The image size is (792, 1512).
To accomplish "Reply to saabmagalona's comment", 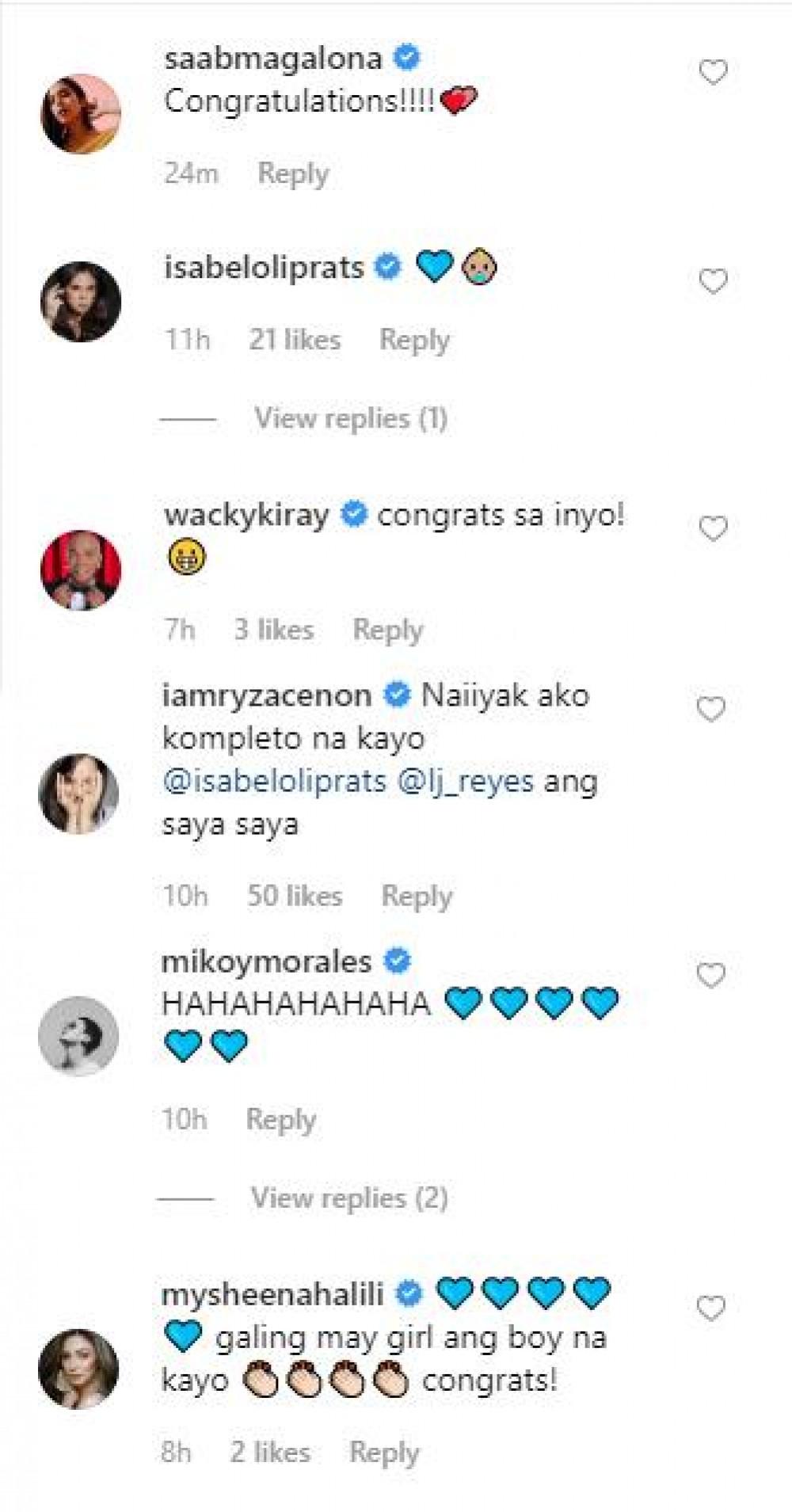I will (293, 173).
